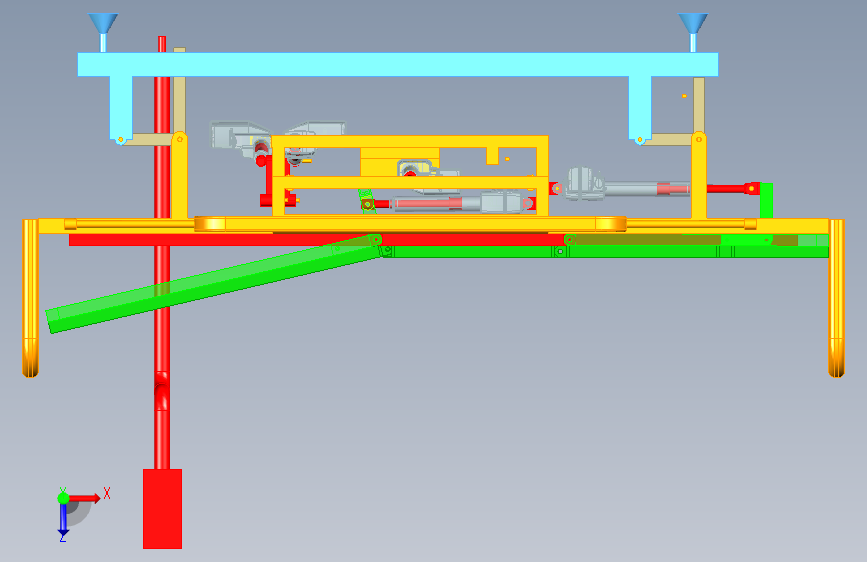Pick the right beige L-bracket
Image resolution: width=867 pixels, height=562 pixels.
coord(698,105)
